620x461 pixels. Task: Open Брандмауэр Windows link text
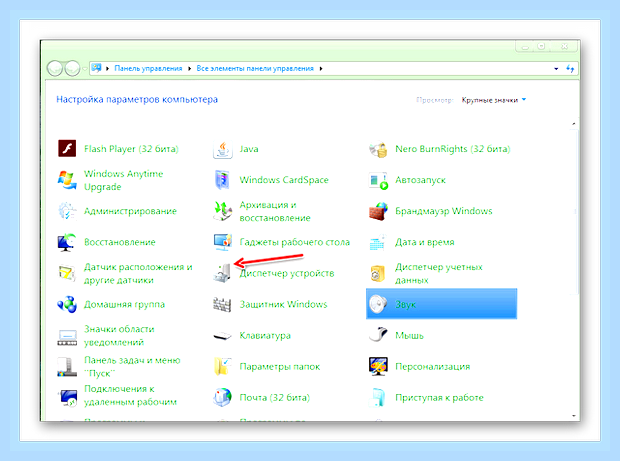tap(444, 211)
